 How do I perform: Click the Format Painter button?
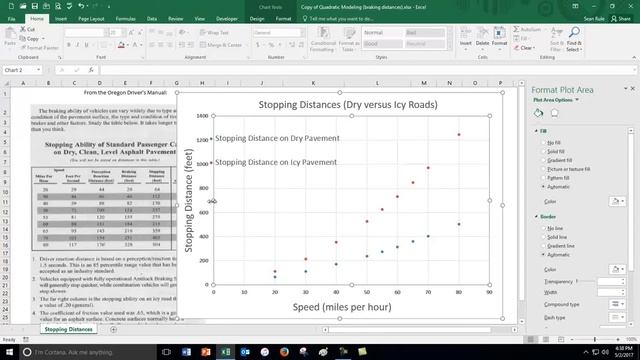[40, 48]
